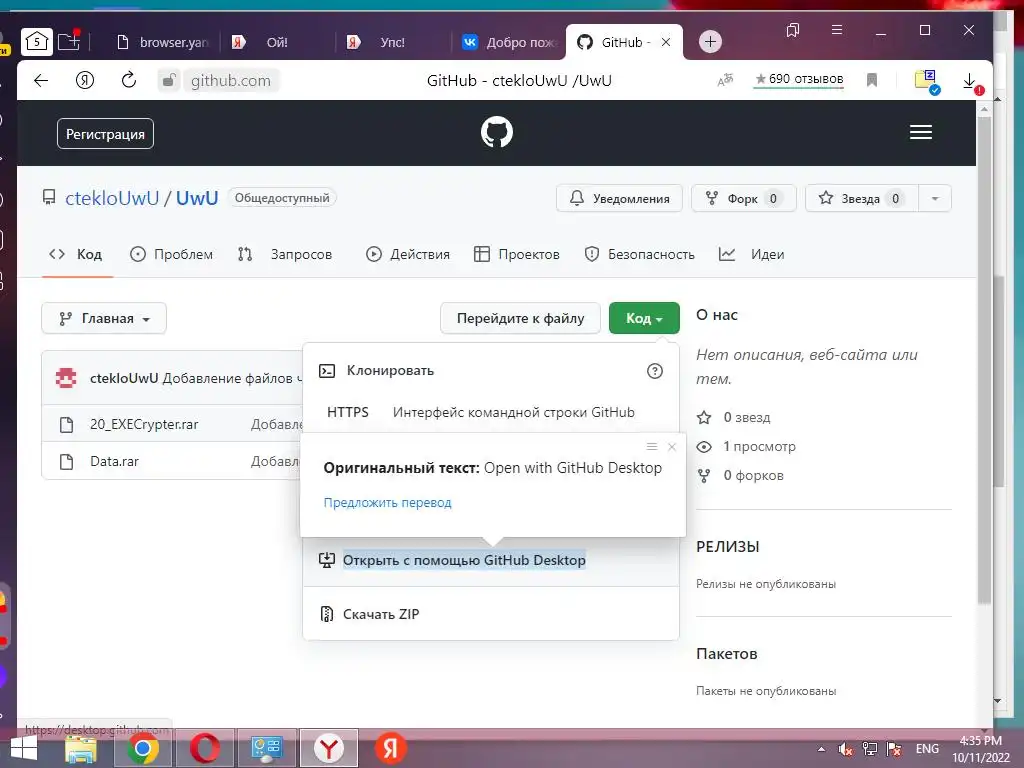This screenshot has height=768, width=1024.
Task: Toggle the green Код dropdown button
Action: click(644, 318)
